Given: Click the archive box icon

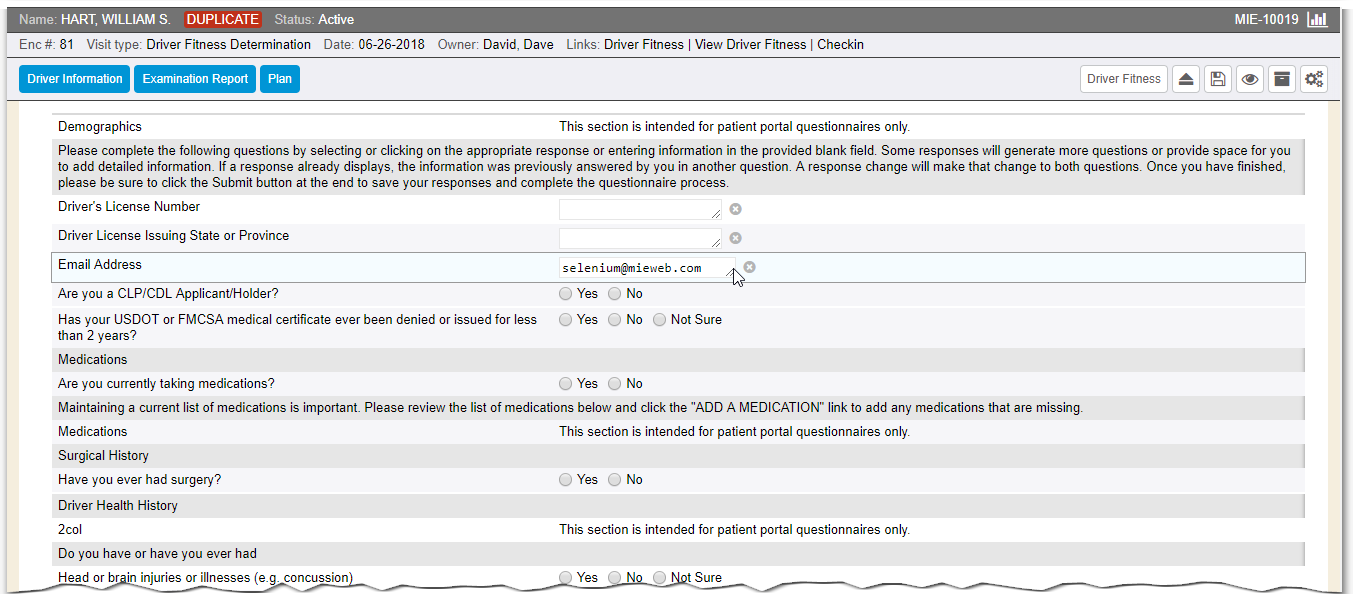Looking at the screenshot, I should tap(1281, 79).
